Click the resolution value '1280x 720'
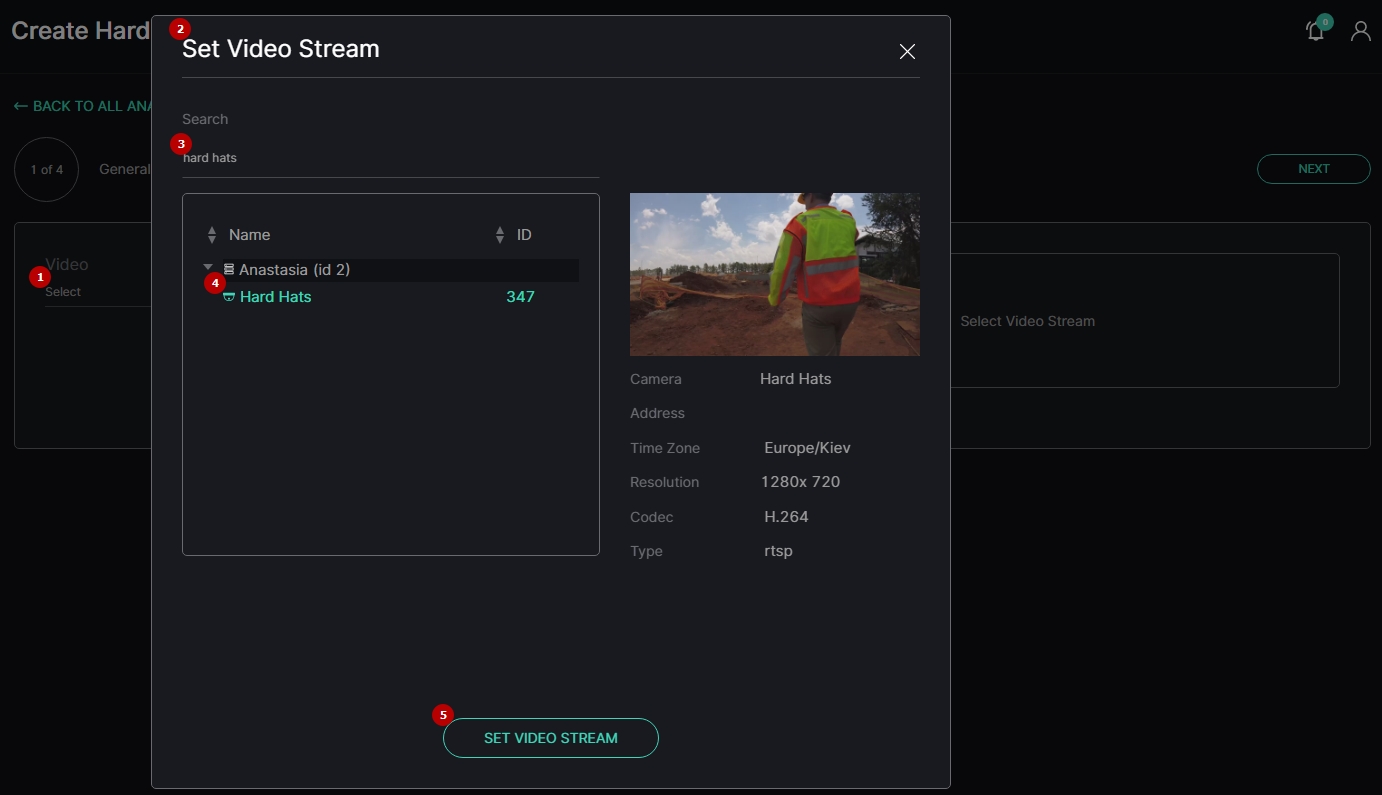 800,482
